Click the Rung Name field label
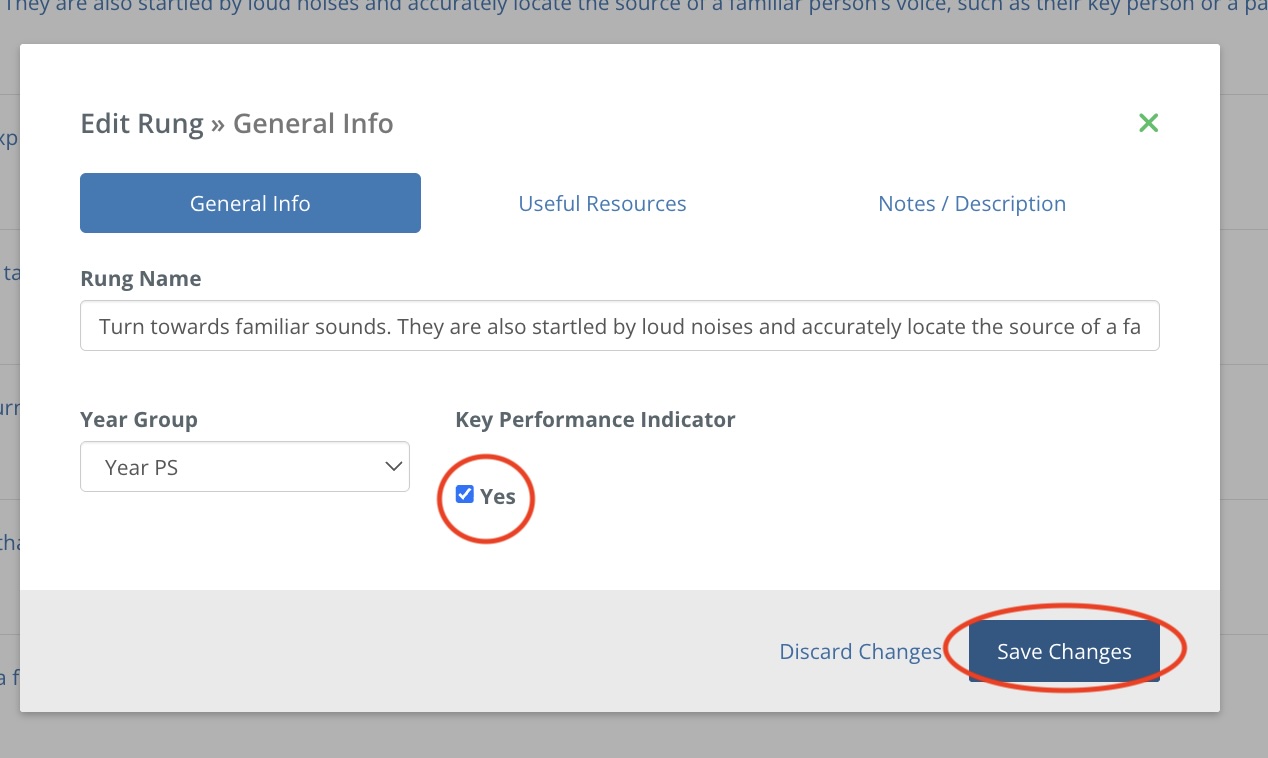 (x=140, y=279)
